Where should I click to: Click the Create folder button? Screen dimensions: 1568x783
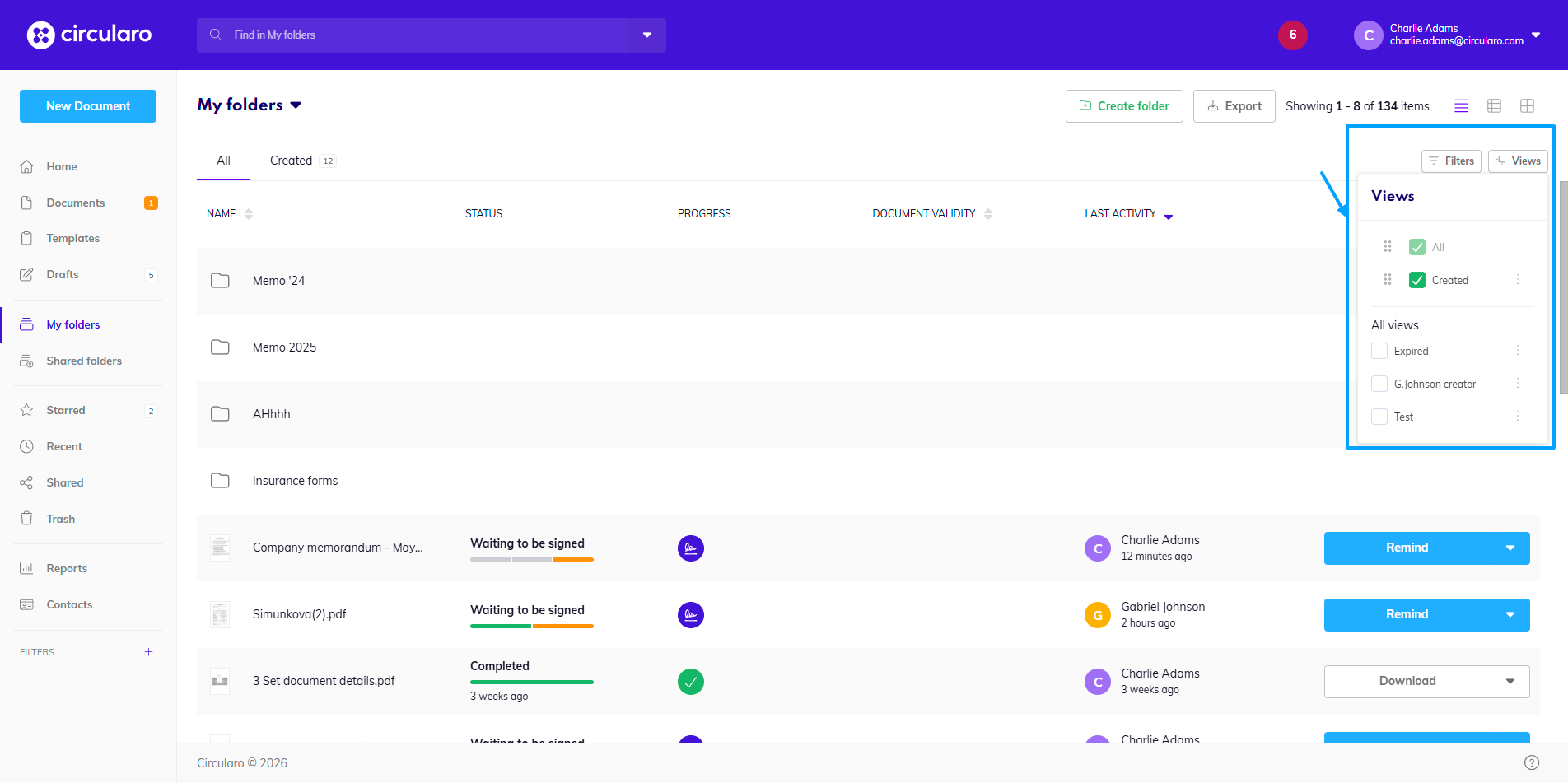pos(1123,106)
